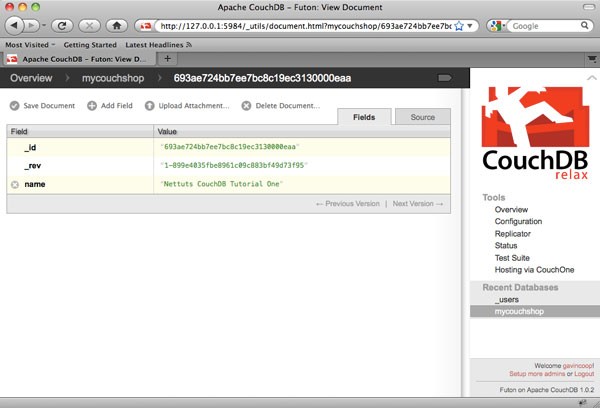Click Add Field button

pyautogui.click(x=110, y=106)
